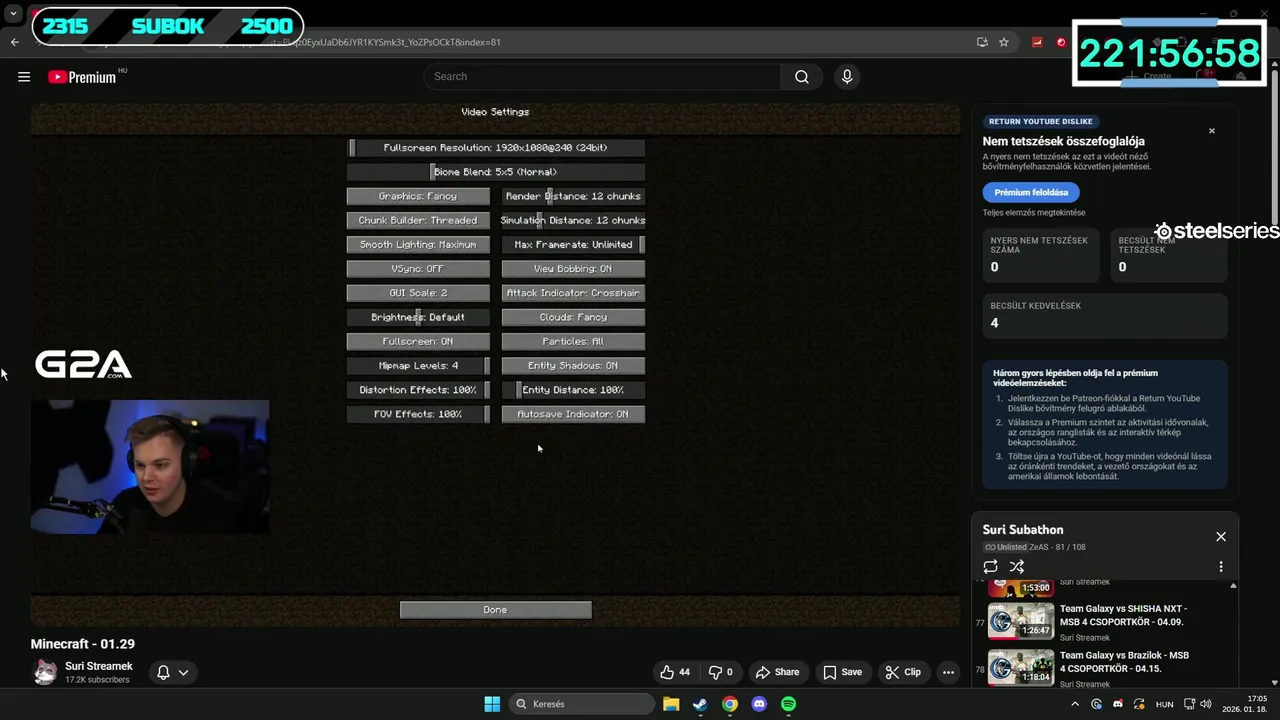Screen dimensions: 1280x720
Task: Save the video to a playlist
Action: point(842,672)
